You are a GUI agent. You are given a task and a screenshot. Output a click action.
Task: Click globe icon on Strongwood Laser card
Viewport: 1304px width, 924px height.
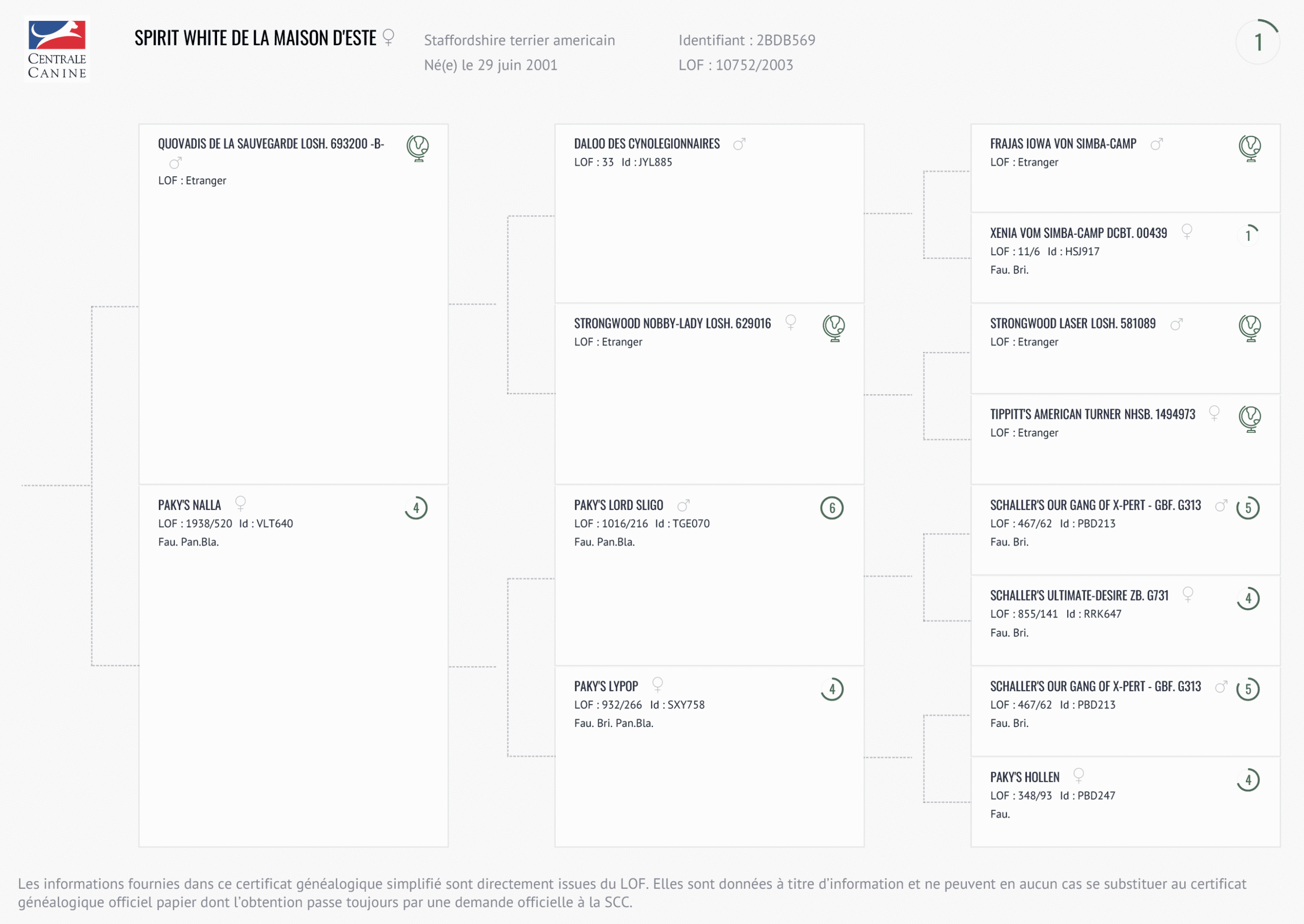pyautogui.click(x=1249, y=328)
